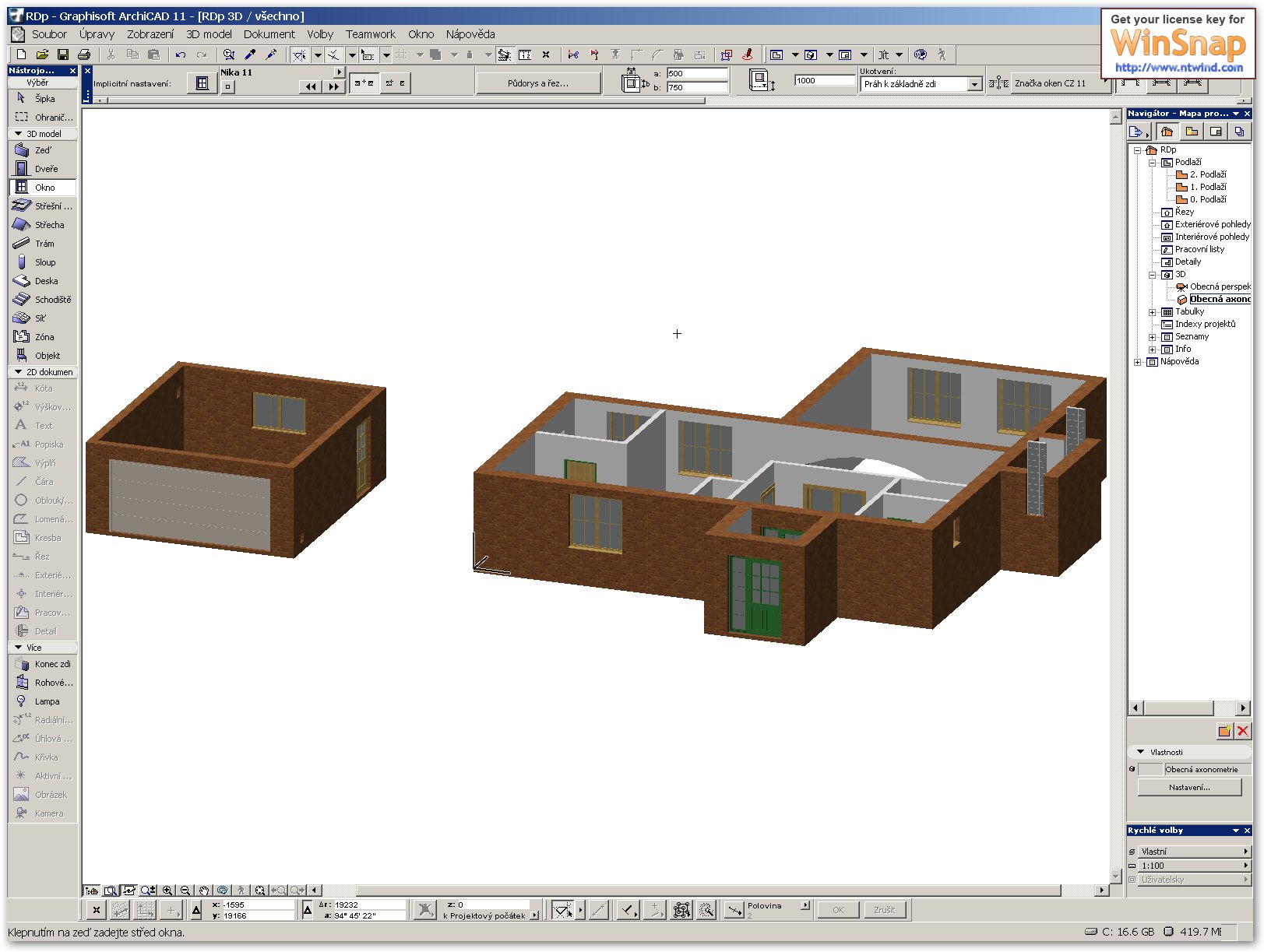The image size is (1264, 952).
Task: Toggle relative radius coordinate delta button
Action: point(308,909)
